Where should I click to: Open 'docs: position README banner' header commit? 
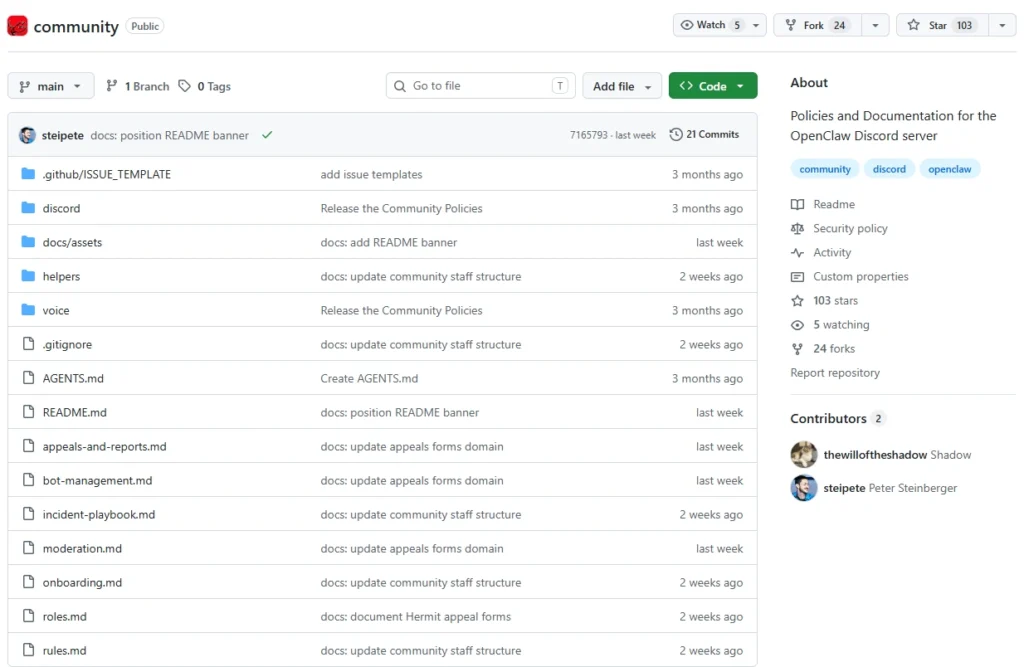point(169,135)
